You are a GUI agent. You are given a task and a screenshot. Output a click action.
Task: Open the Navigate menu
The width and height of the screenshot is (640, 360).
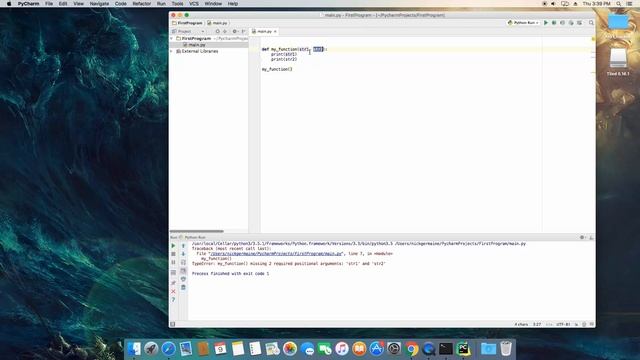99,4
